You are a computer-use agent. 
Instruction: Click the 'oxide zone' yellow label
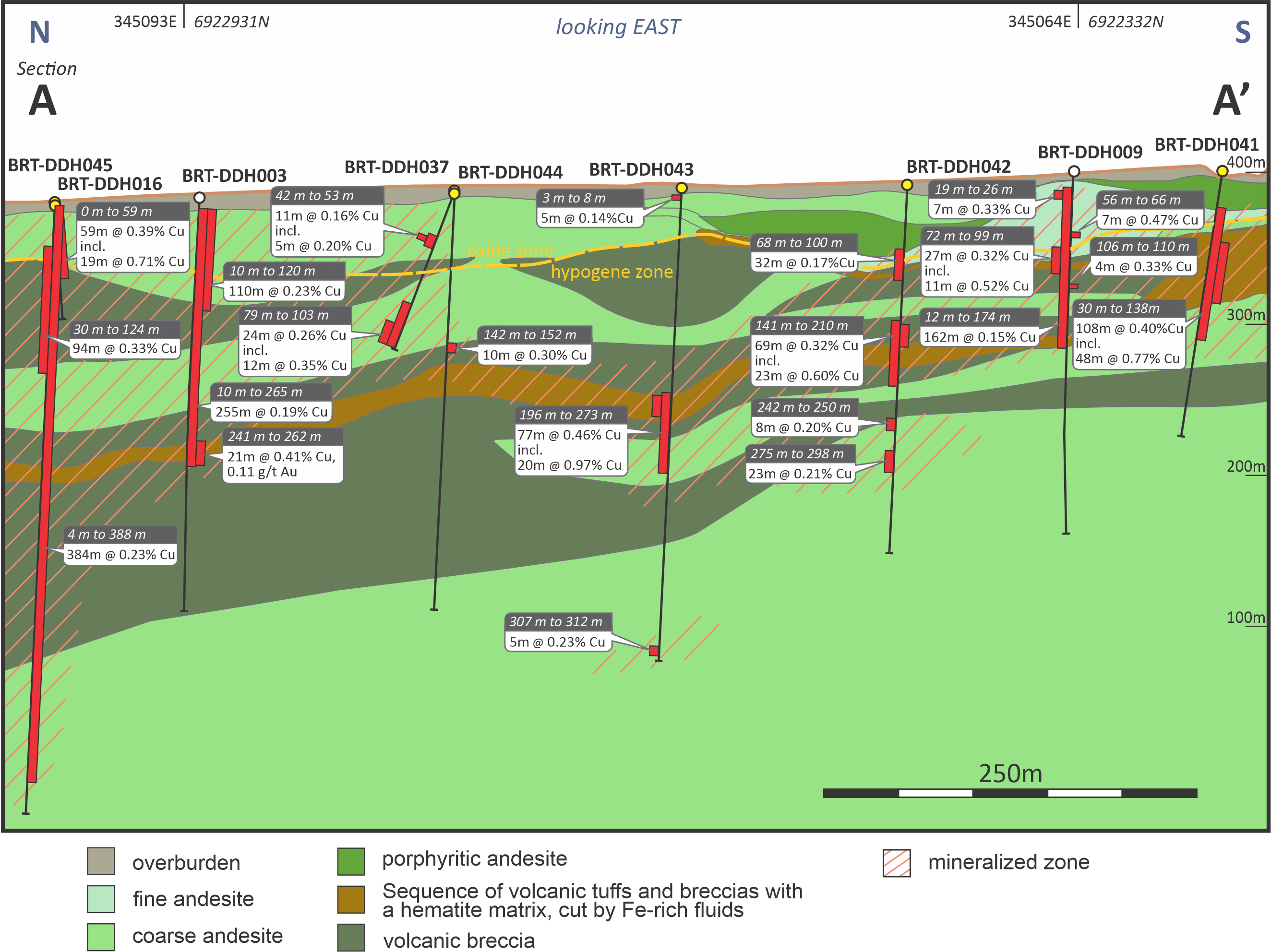[x=510, y=250]
